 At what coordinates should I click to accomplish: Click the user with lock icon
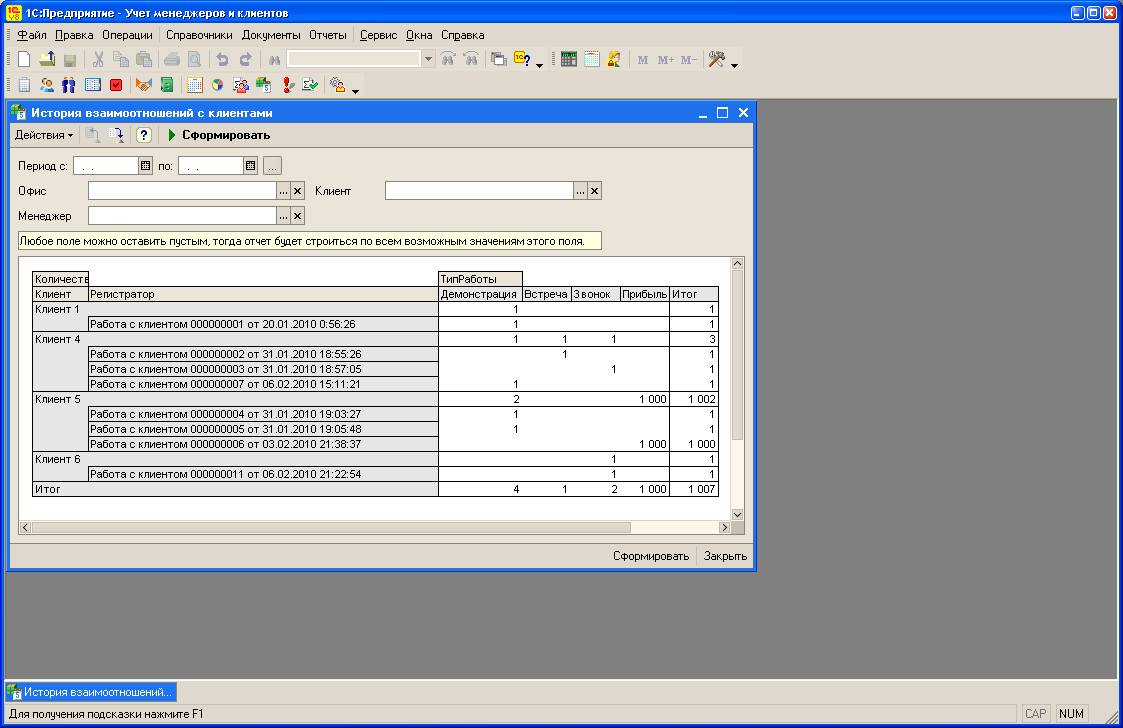pyautogui.click(x=614, y=59)
